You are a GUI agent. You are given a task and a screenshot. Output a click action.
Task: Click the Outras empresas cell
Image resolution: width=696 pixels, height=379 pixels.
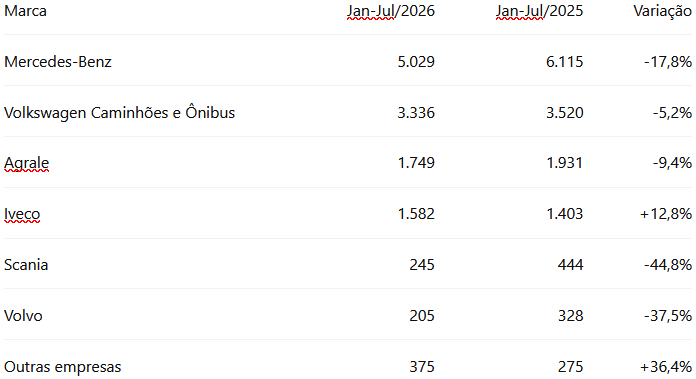pyautogui.click(x=63, y=367)
